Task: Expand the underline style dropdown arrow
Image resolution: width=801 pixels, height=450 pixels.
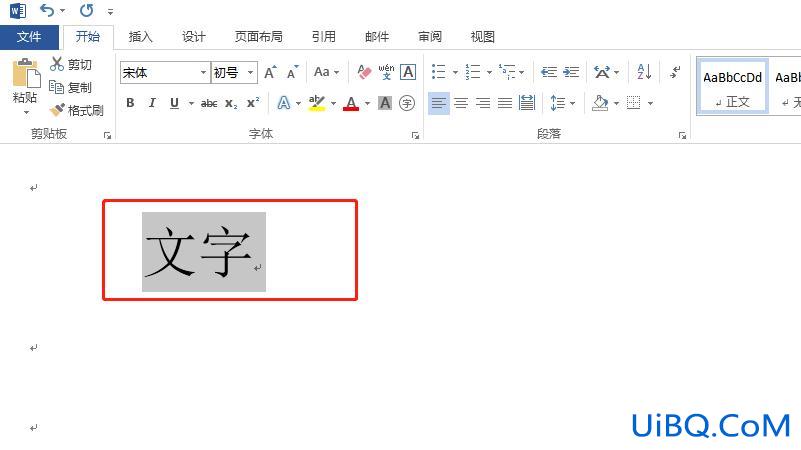Action: click(x=191, y=104)
